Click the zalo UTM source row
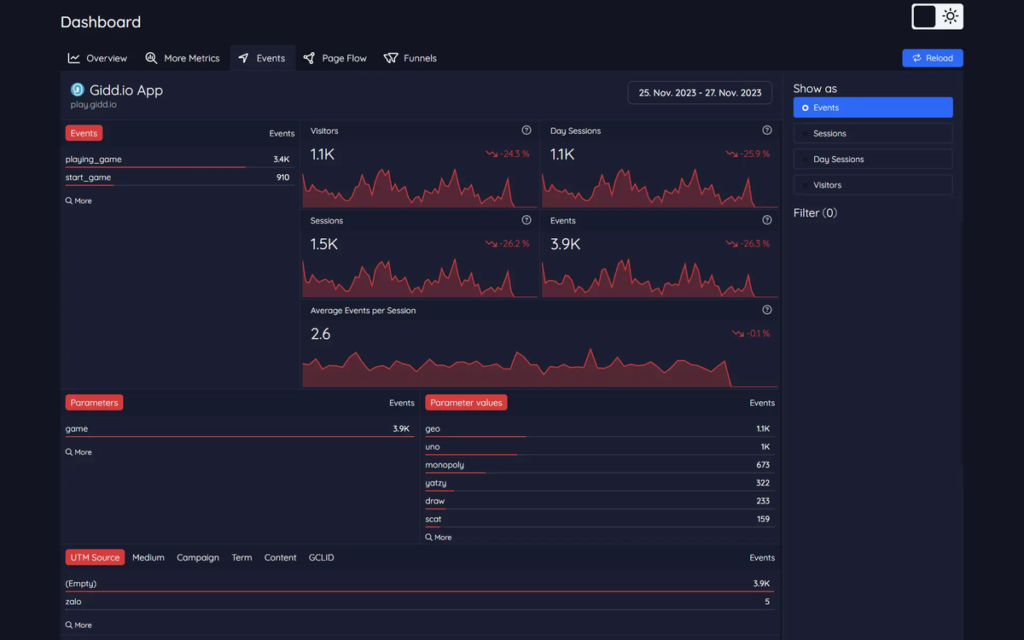Viewport: 1024px width, 640px height. [419, 601]
